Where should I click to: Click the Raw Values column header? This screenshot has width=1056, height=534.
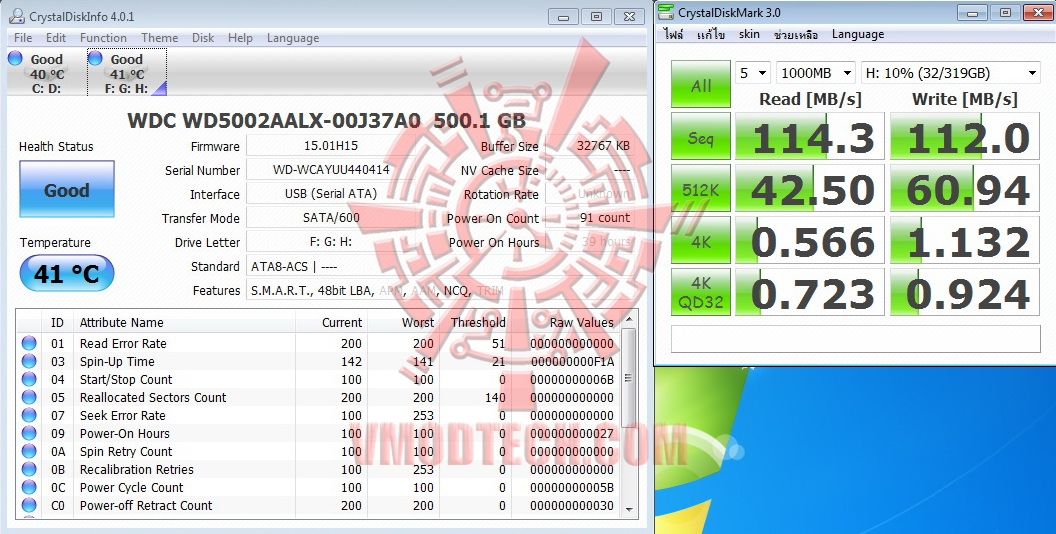tap(582, 323)
